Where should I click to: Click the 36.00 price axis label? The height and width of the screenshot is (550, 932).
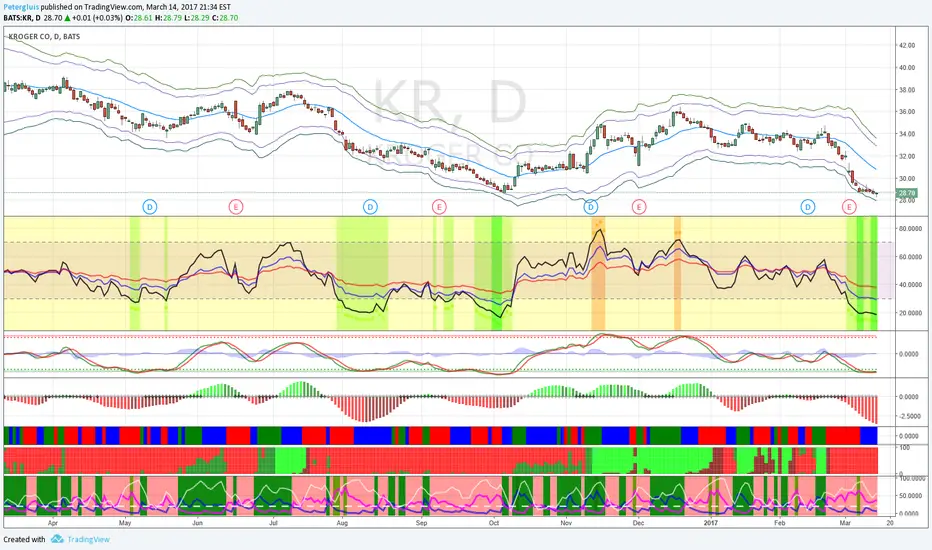click(907, 112)
